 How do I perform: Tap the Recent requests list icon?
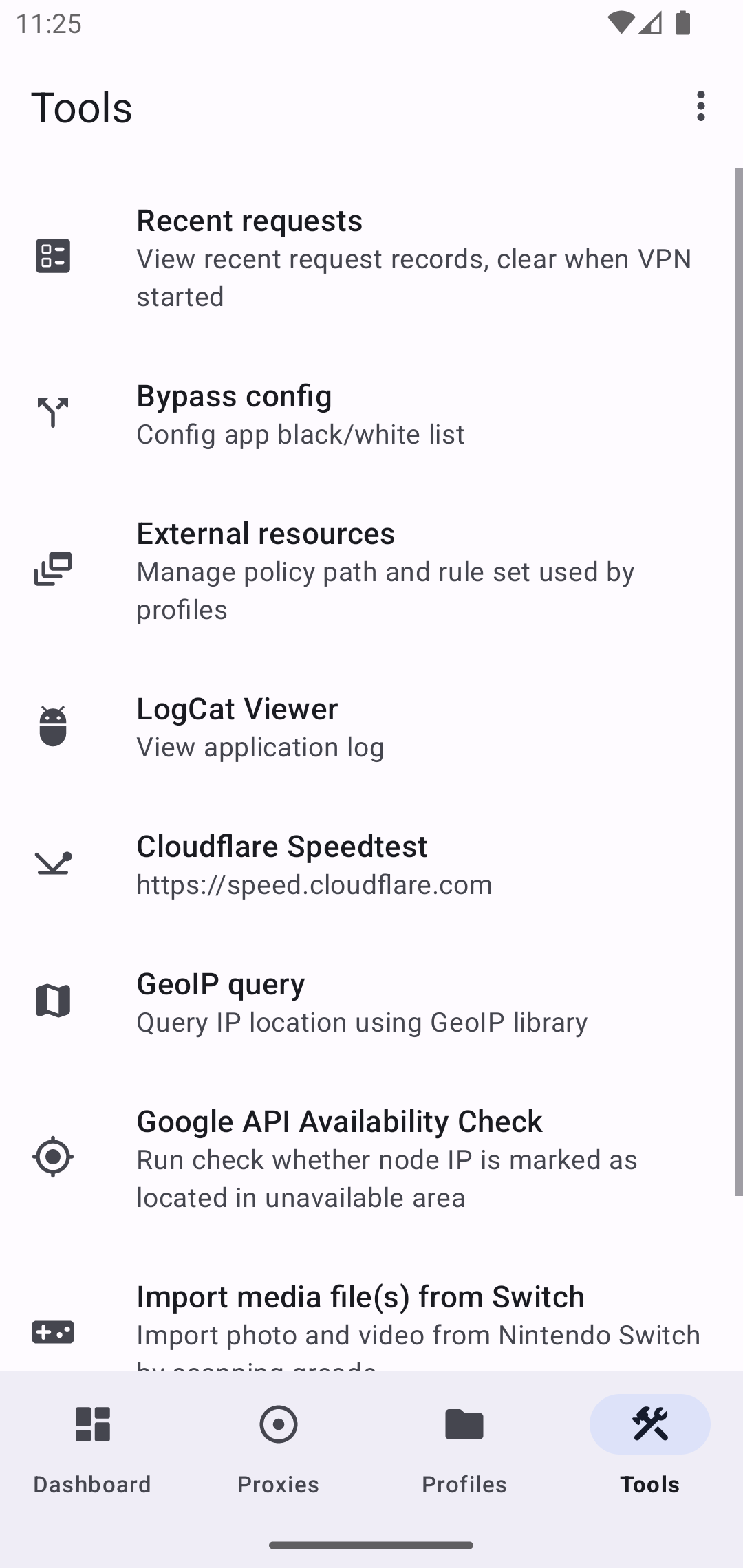tap(53, 256)
